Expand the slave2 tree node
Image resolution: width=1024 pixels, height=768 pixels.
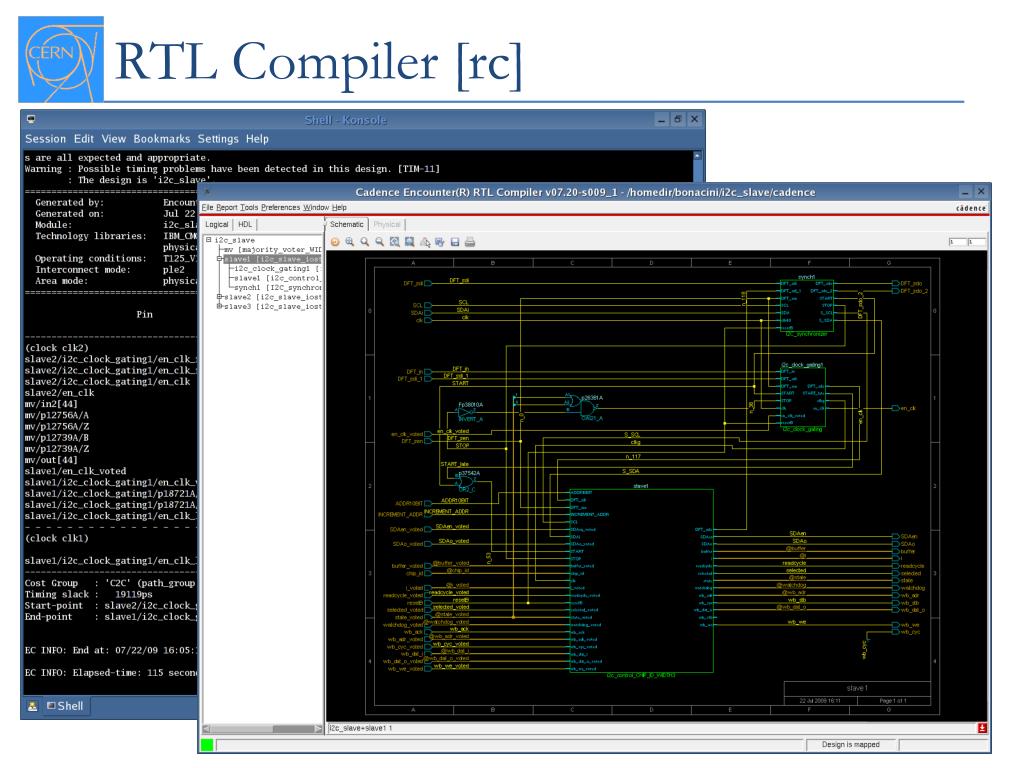[x=220, y=297]
